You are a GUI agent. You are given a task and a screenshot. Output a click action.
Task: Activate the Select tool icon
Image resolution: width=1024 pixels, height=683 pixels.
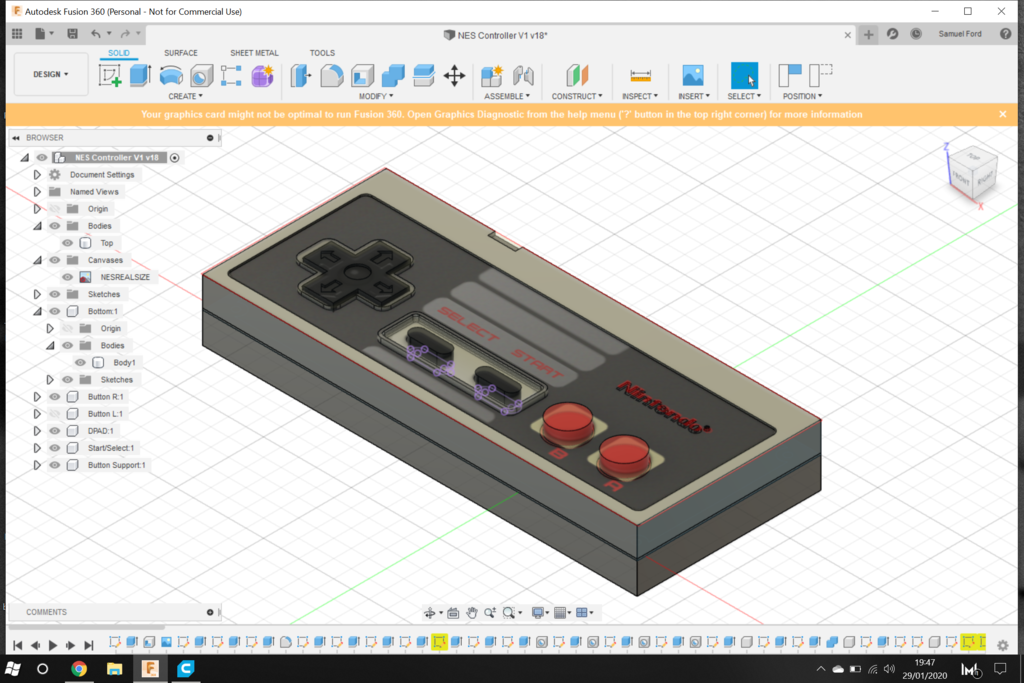pyautogui.click(x=744, y=76)
